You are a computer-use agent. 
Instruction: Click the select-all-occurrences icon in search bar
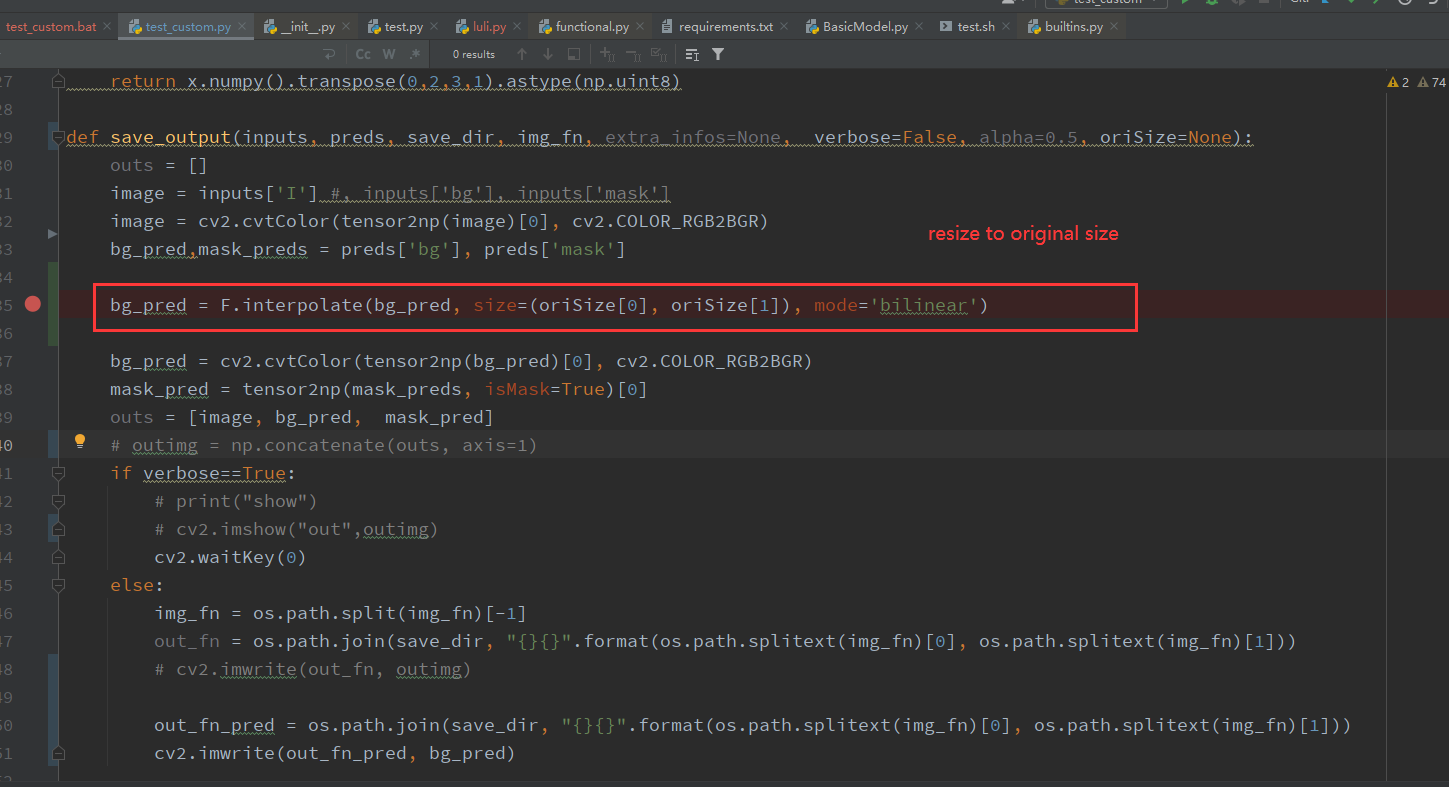[659, 54]
